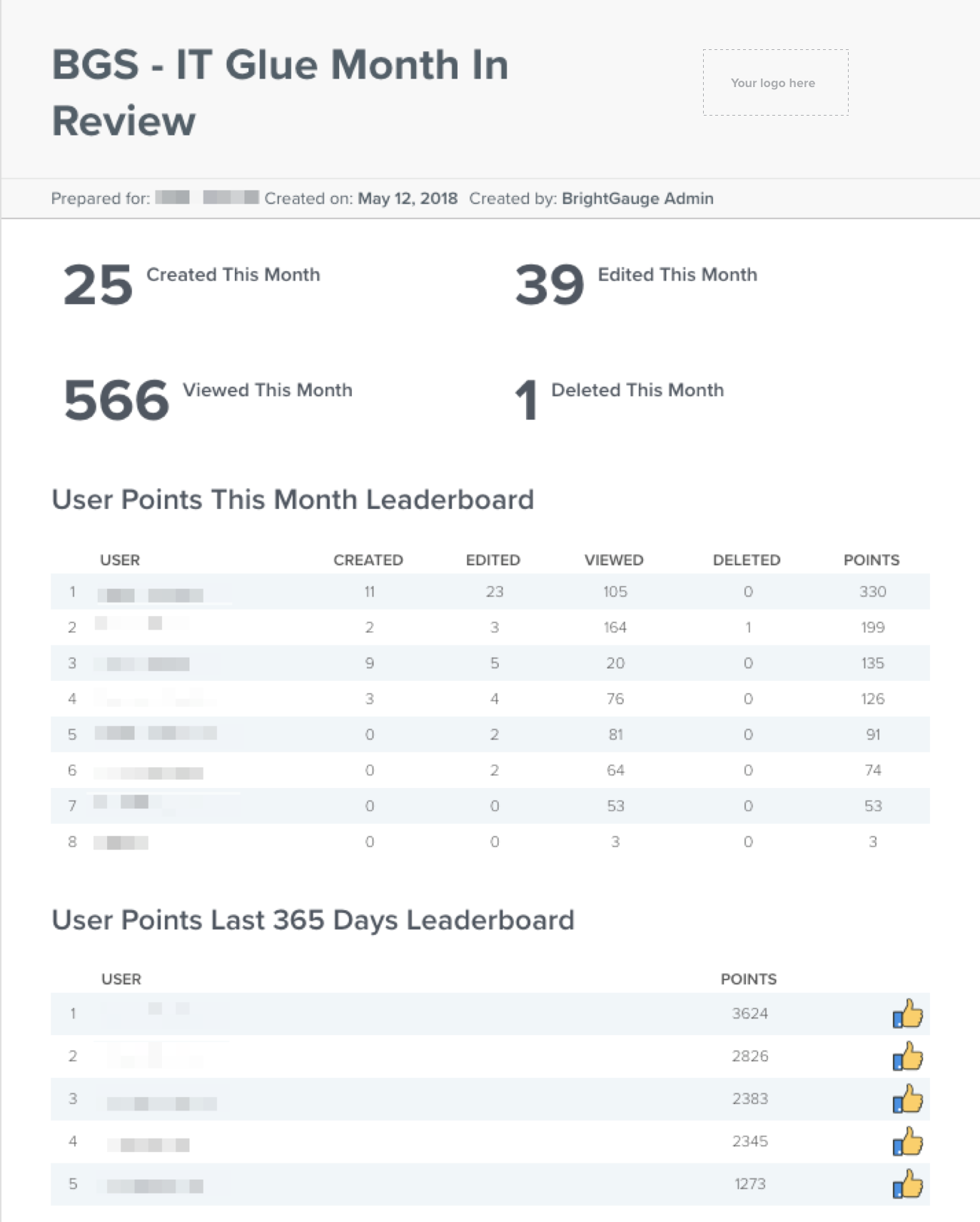Click 'BrightGauge Admin' creator name
The height and width of the screenshot is (1222, 980).
pos(637,198)
